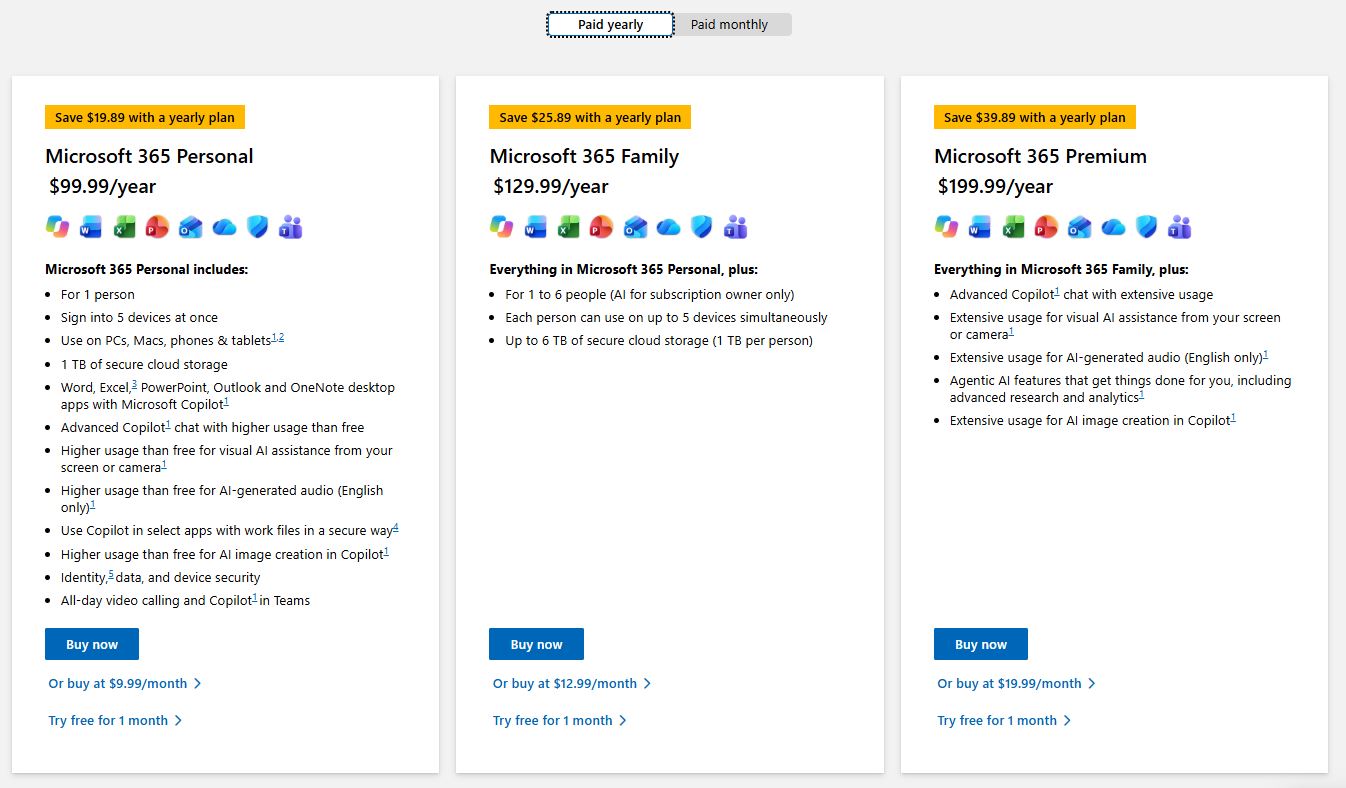Open footnote 1 after 'advanced research and analytics'
The image size is (1346, 788).
[1141, 394]
